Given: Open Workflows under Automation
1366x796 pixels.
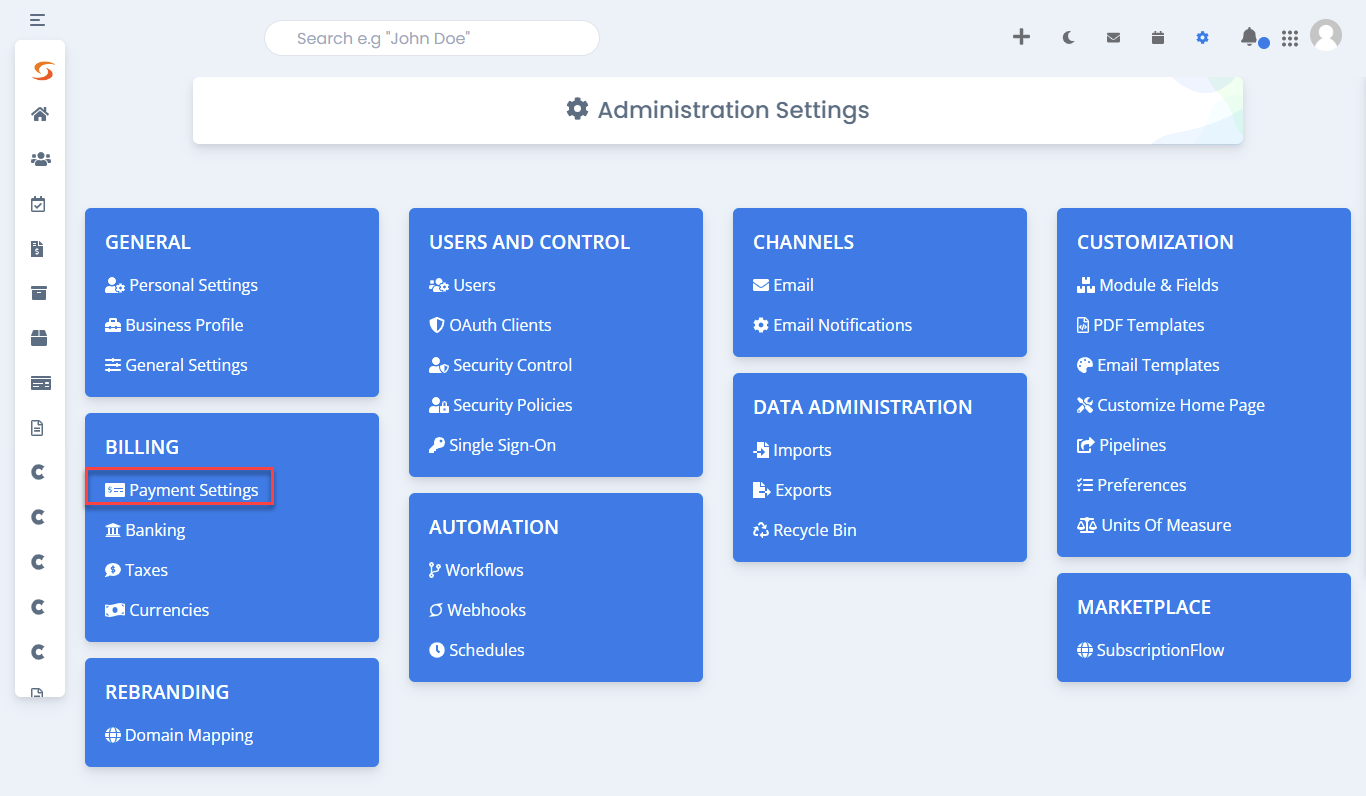Looking at the screenshot, I should tap(477, 570).
